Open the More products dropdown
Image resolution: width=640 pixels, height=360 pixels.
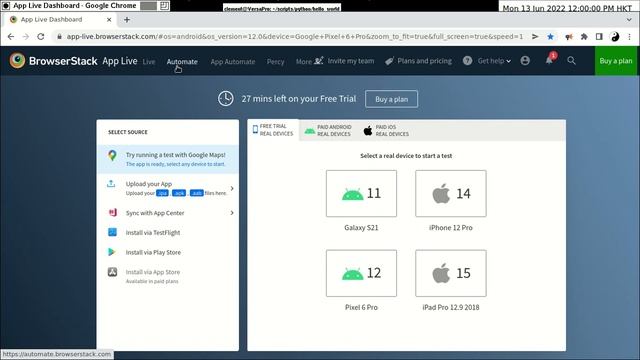coord(304,62)
